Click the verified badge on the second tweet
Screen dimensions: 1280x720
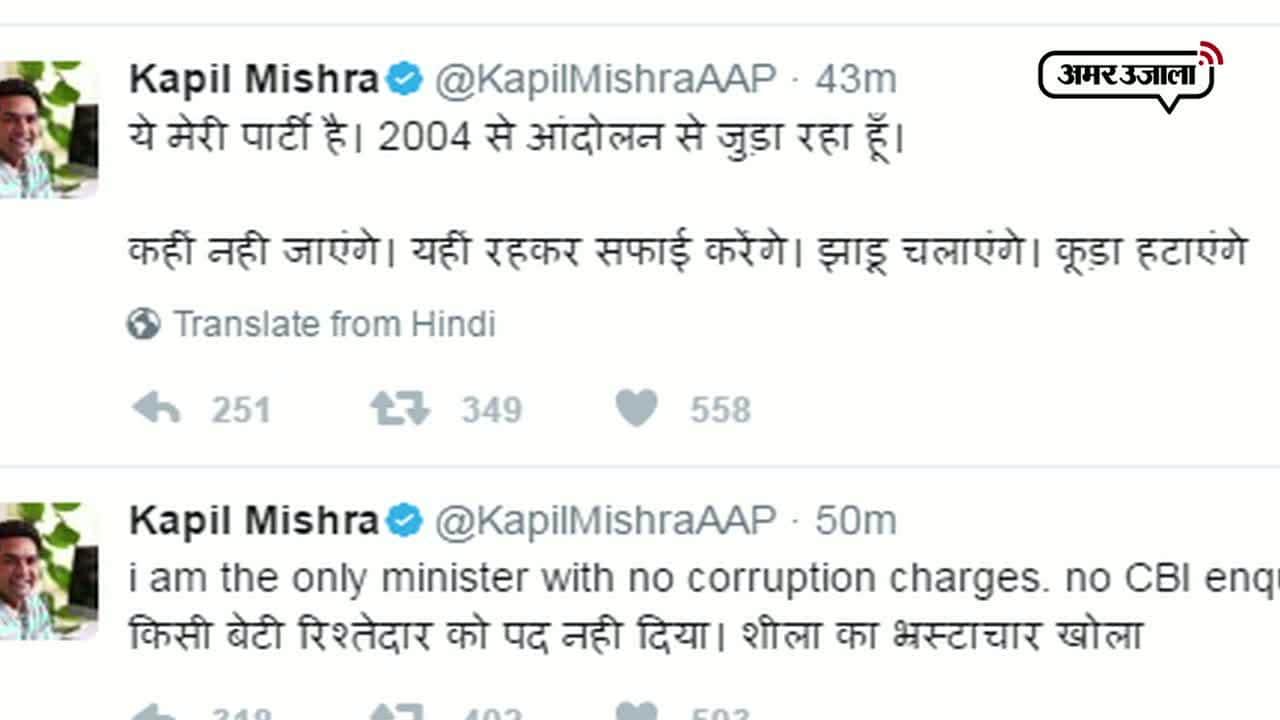click(405, 521)
